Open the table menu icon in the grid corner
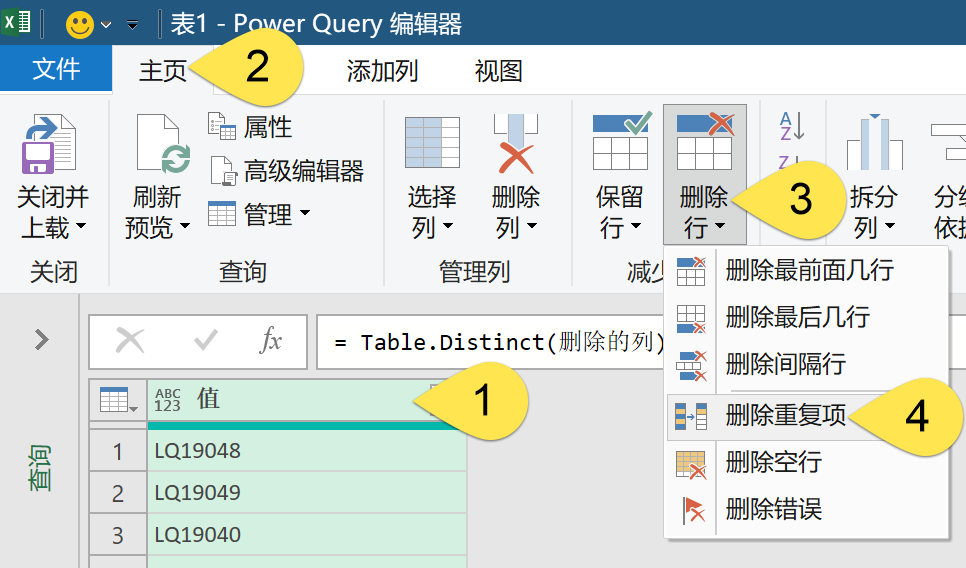966x568 pixels. (118, 400)
